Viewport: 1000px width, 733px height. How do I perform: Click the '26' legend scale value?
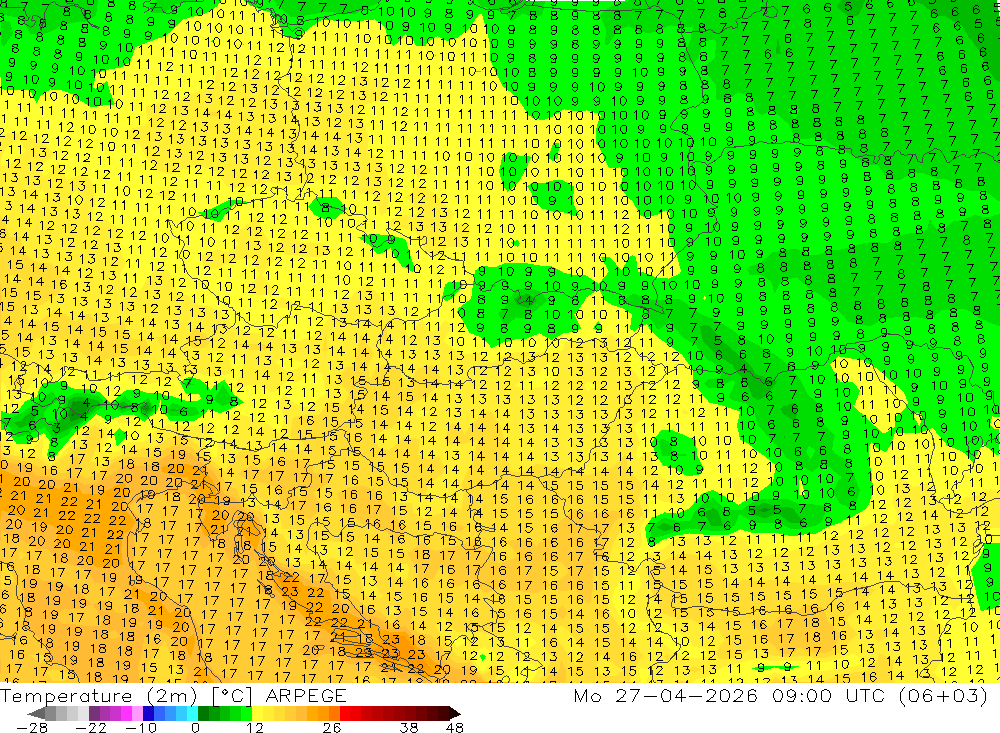tap(332, 727)
